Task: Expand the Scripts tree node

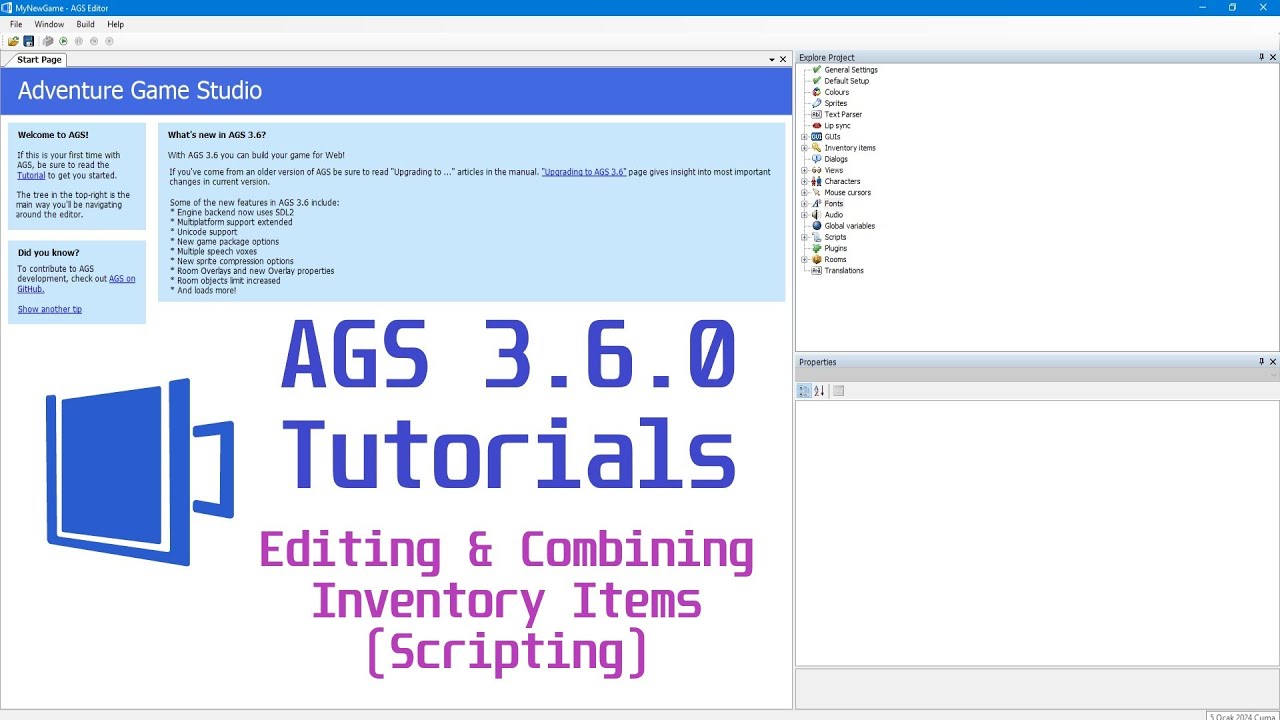Action: 804,237
